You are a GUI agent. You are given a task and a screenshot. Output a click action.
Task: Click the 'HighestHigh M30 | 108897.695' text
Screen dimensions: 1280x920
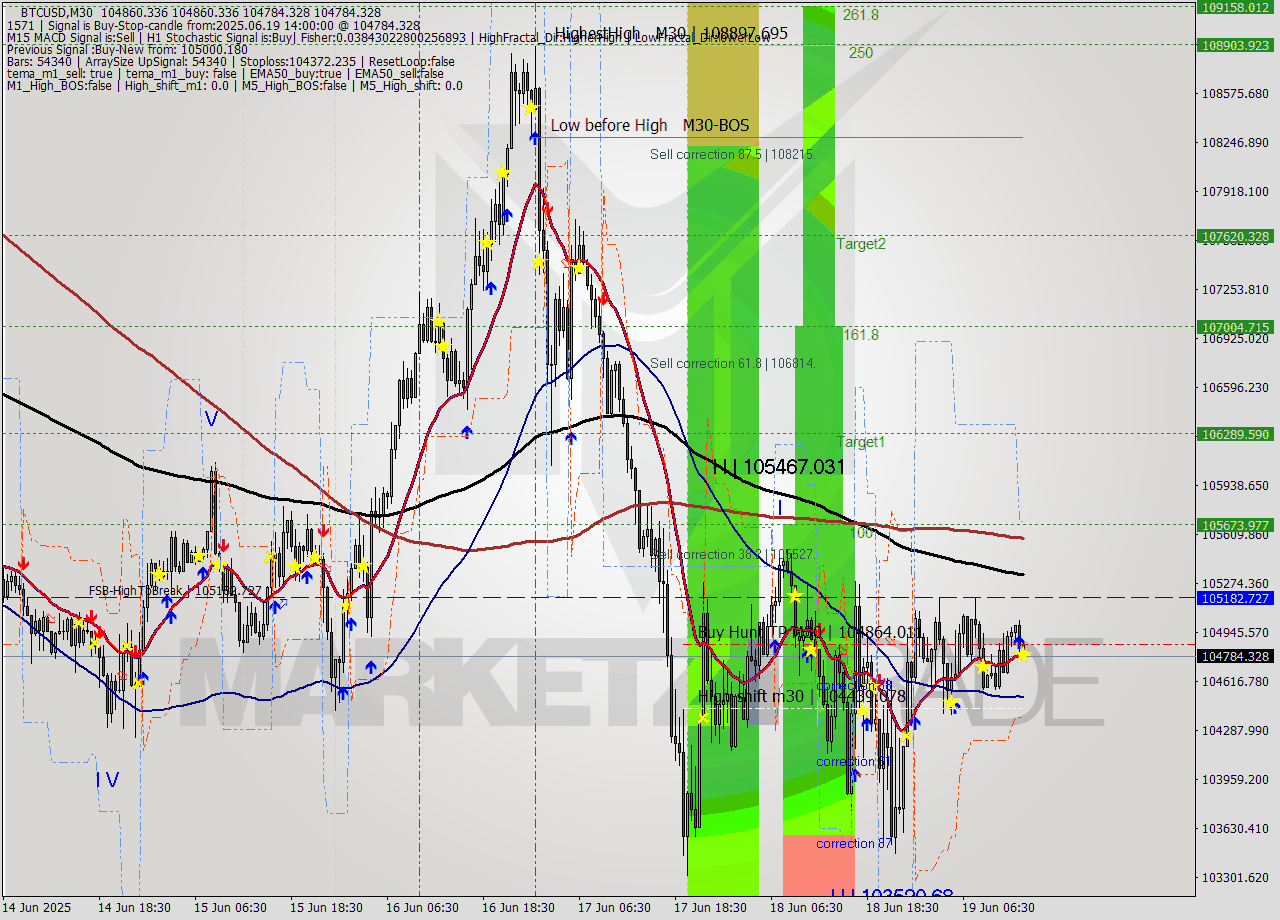pos(671,33)
